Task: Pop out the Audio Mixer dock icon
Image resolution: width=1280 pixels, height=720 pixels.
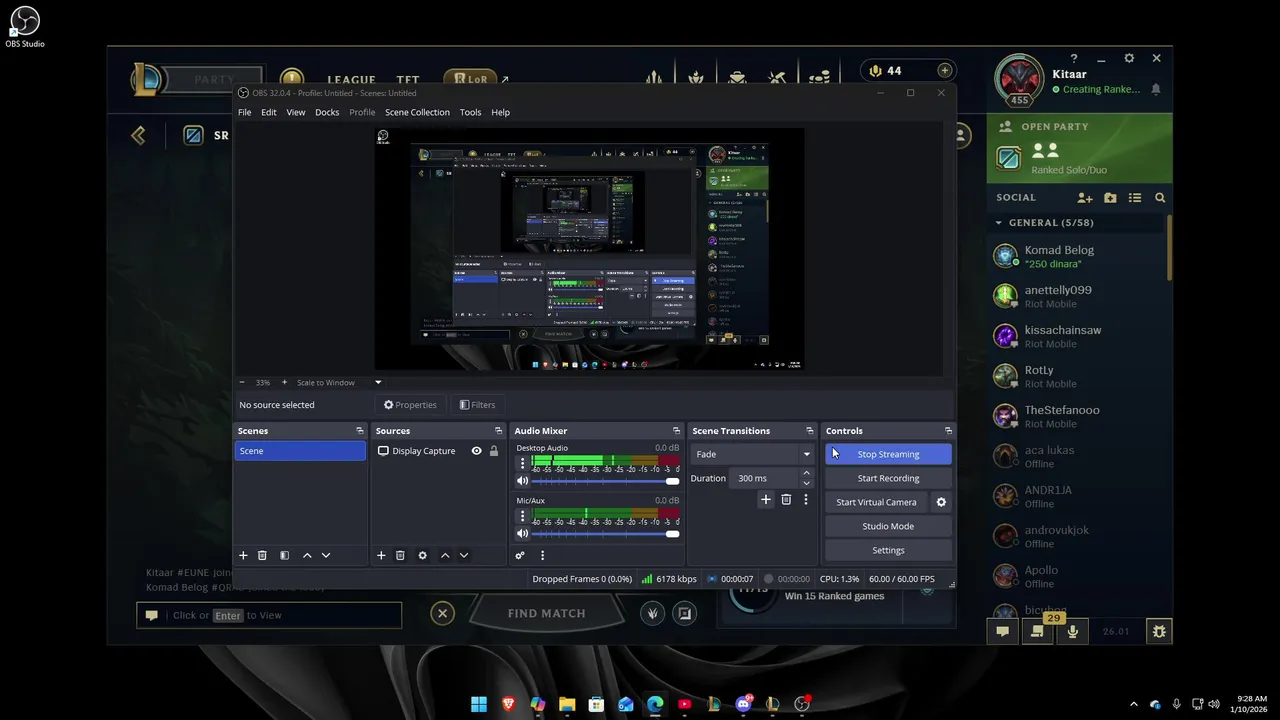Action: click(x=676, y=431)
